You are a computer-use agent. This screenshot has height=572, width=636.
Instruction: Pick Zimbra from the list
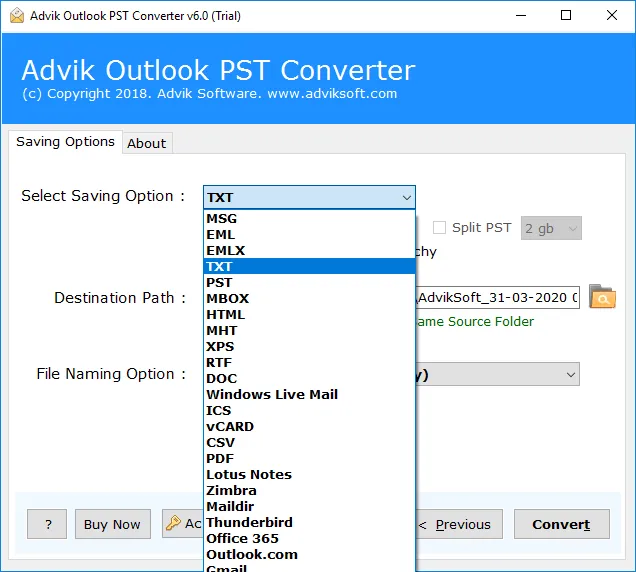(x=309, y=490)
